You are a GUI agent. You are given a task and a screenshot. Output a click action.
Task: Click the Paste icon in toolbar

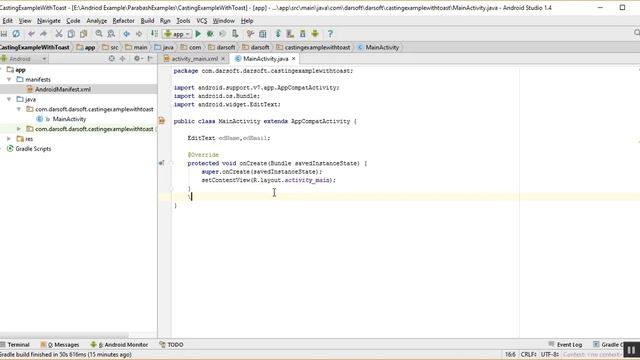click(83, 34)
